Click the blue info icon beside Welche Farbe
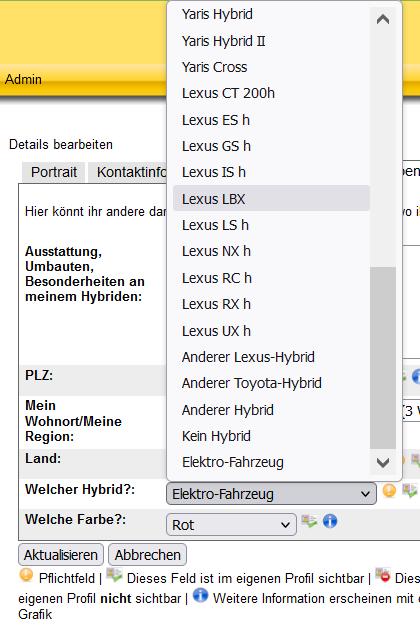Screen dimensions: 420x630 (330, 521)
